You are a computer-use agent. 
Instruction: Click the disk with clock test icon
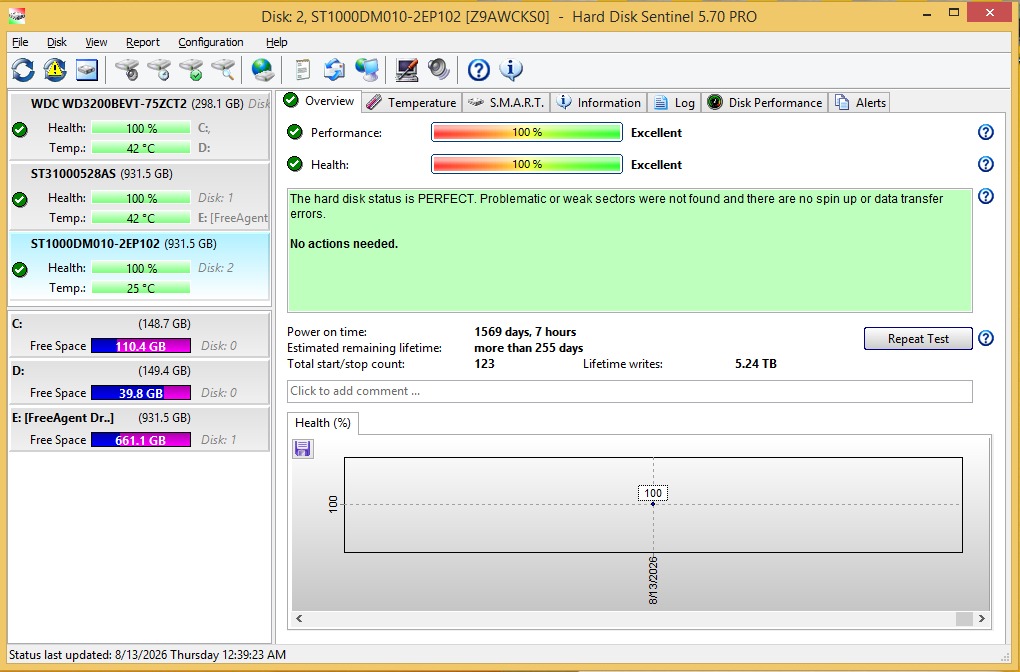159,69
